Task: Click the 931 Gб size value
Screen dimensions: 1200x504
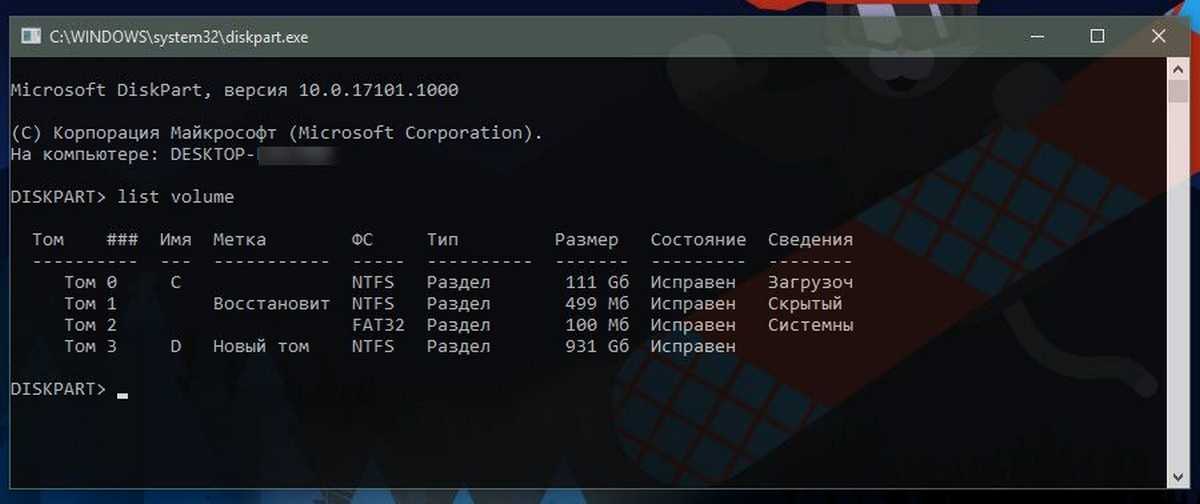Action: point(596,347)
